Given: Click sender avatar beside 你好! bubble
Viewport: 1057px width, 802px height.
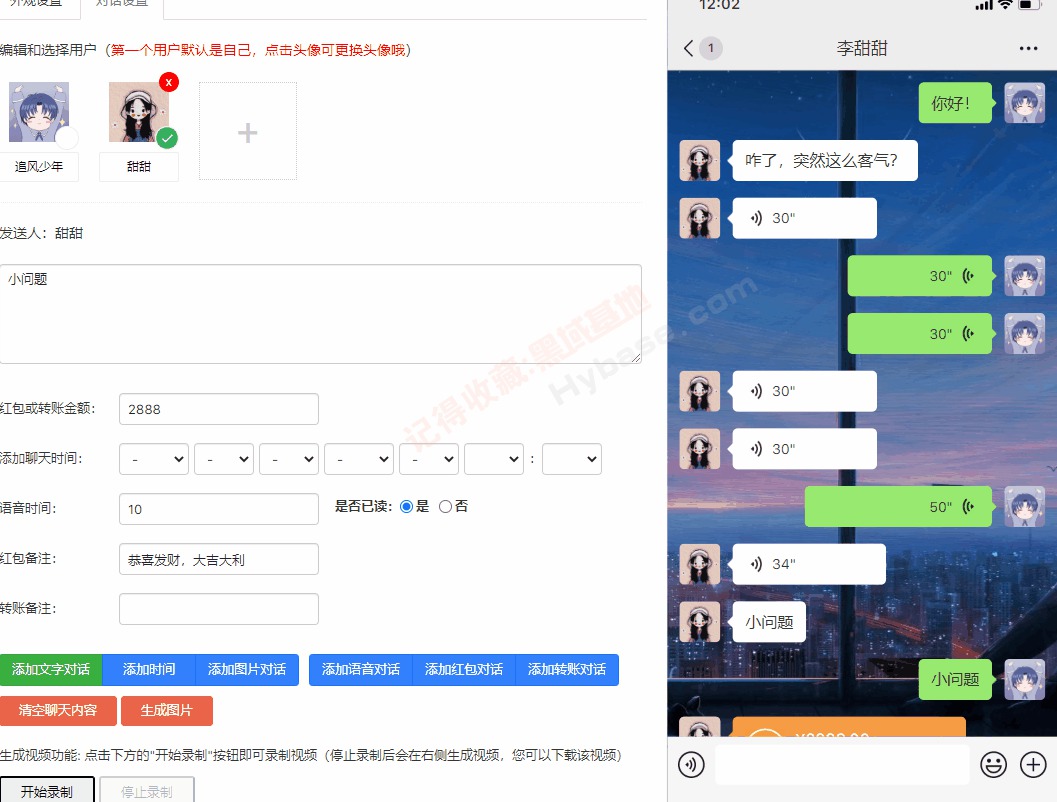Looking at the screenshot, I should (x=1024, y=102).
